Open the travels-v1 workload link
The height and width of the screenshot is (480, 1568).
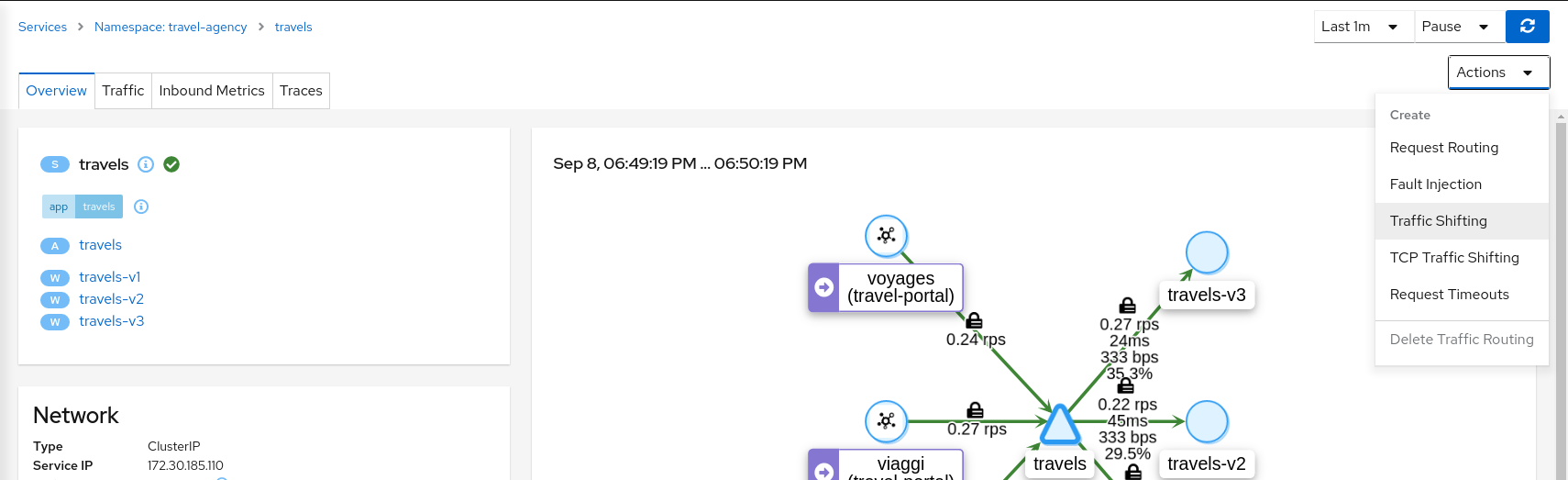click(x=110, y=277)
